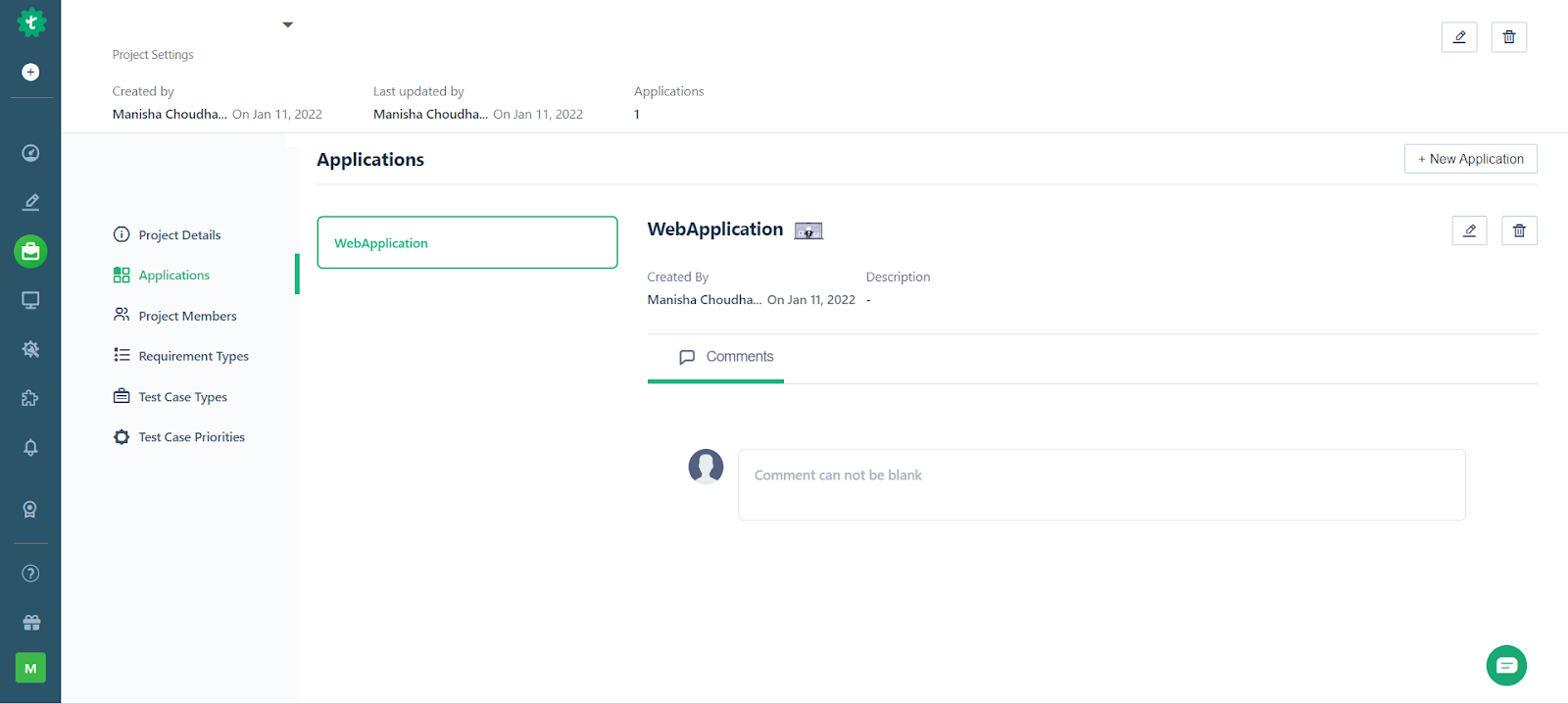Open the green chat support bubble

[1506, 666]
